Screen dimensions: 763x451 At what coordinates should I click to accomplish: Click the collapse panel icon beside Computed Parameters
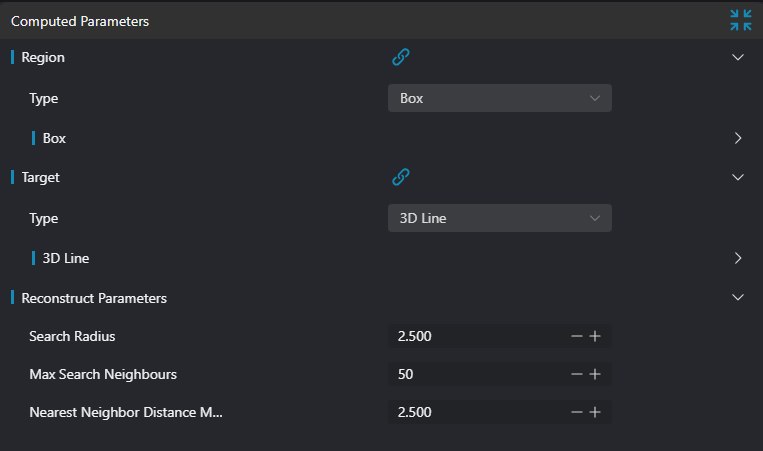741,20
